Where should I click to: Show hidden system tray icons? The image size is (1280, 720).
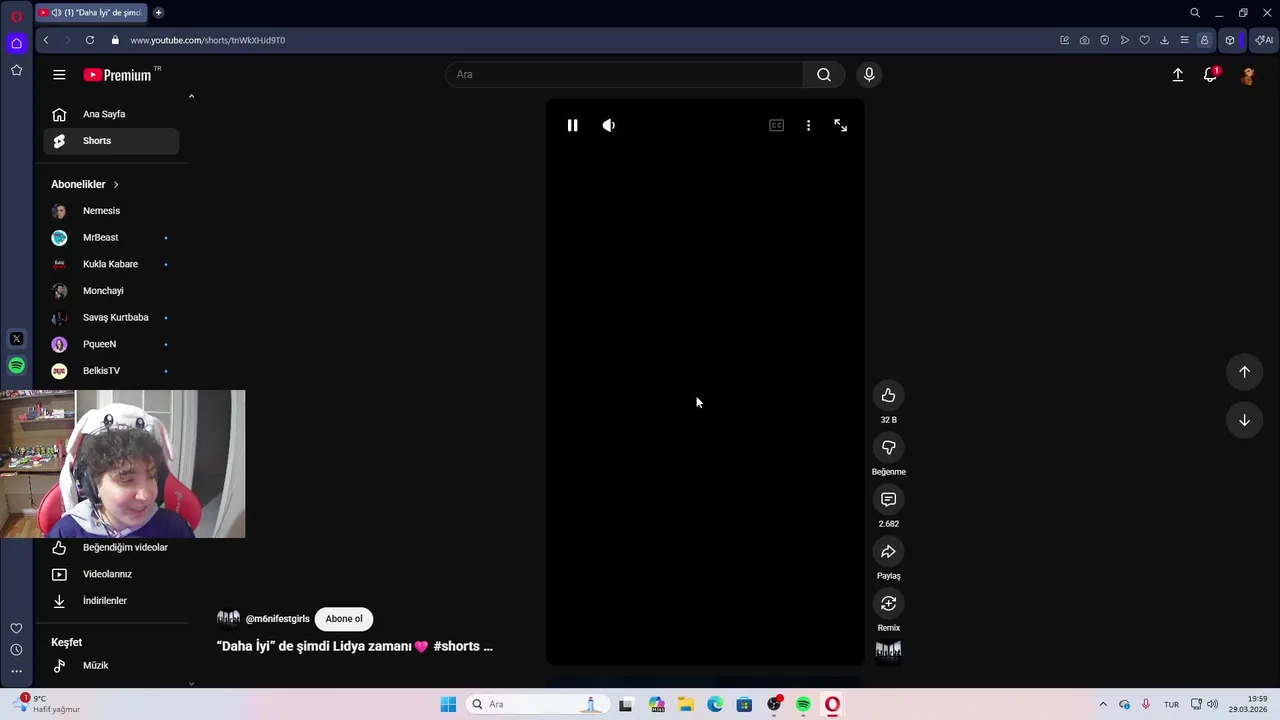(x=1103, y=704)
